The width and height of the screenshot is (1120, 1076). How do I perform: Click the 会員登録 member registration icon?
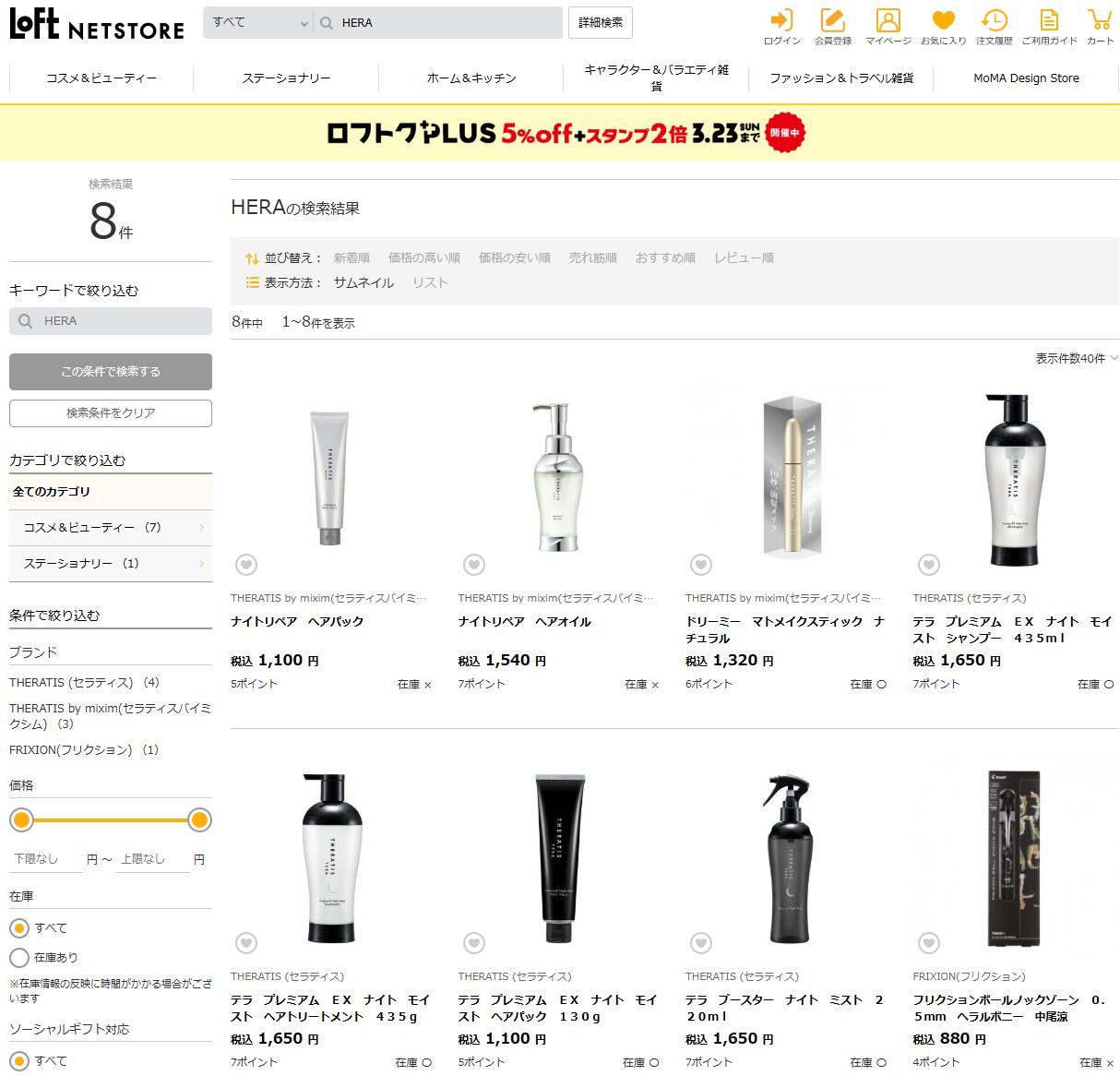click(832, 27)
